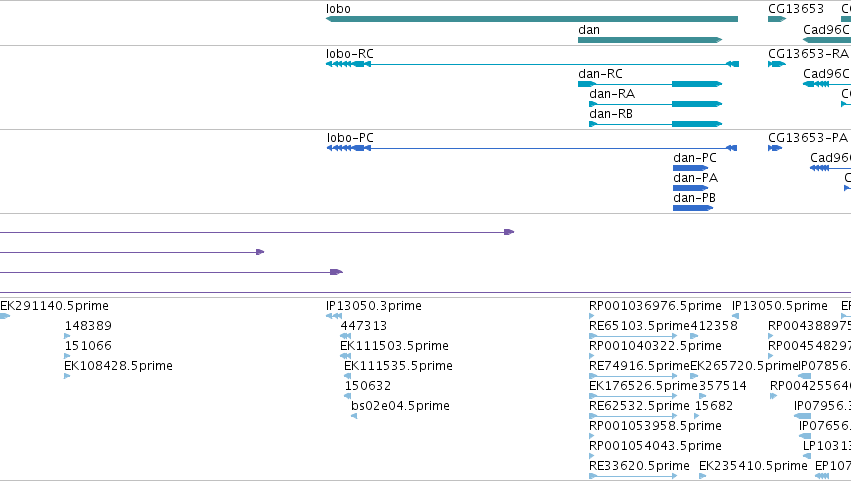Select the dan-PC protein bar
The width and height of the screenshot is (851, 481).
click(x=690, y=168)
